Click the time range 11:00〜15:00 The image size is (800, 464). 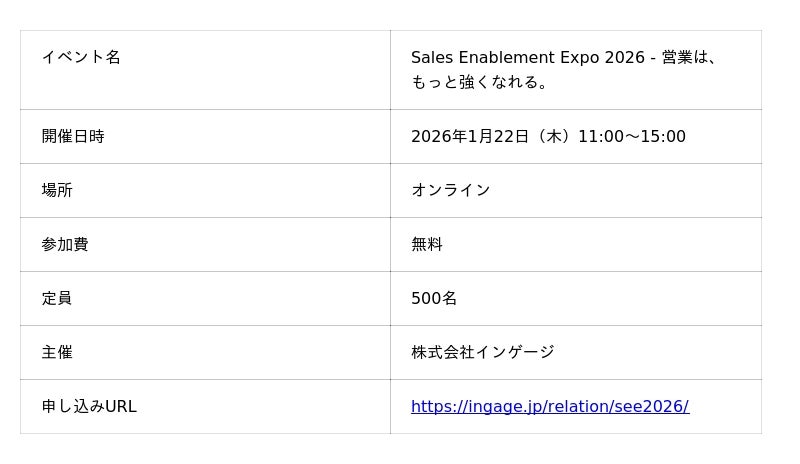pos(632,136)
